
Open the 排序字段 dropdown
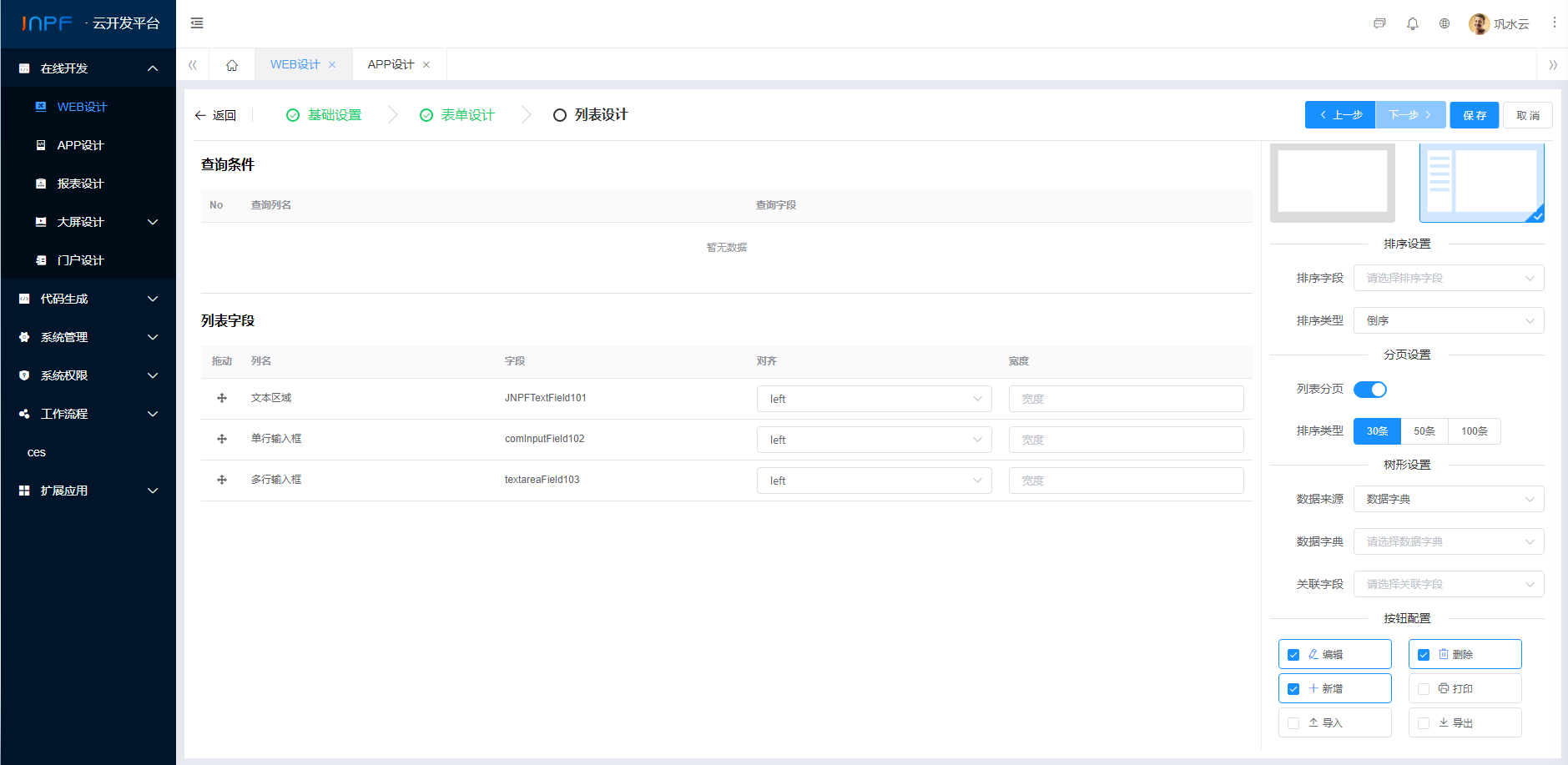pos(1449,278)
